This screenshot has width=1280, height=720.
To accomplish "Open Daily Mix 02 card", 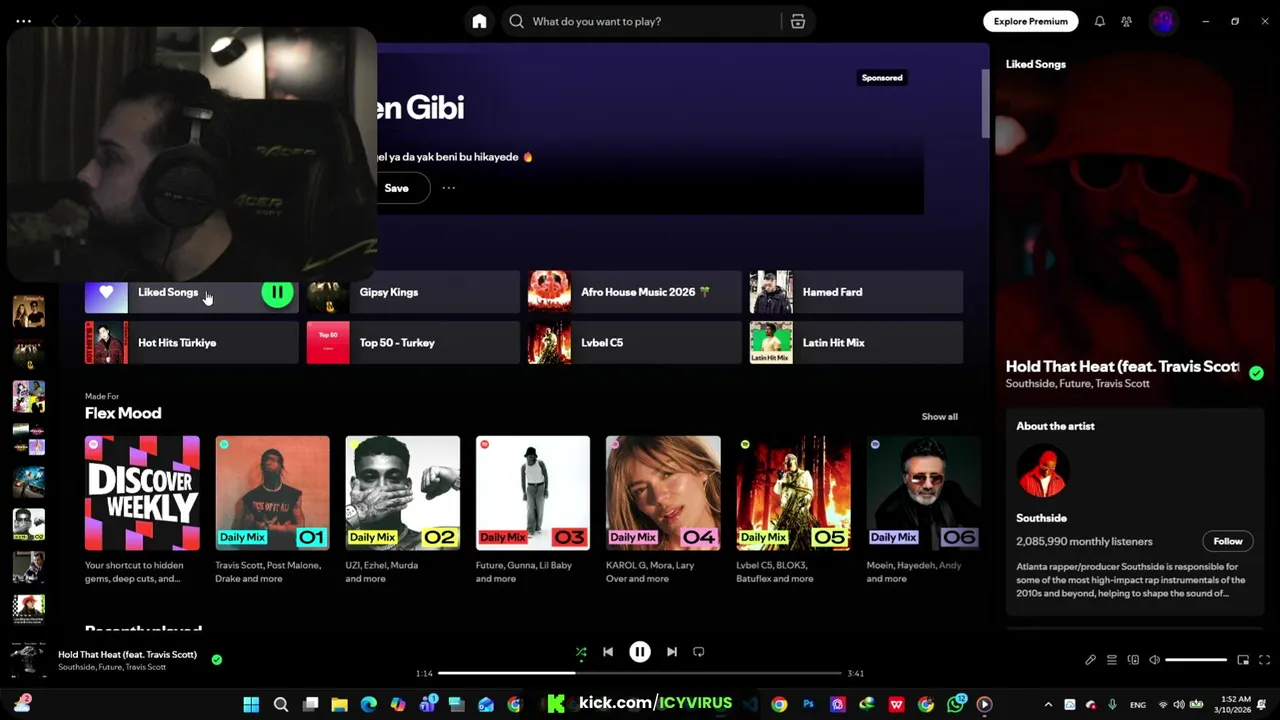I will pyautogui.click(x=402, y=510).
